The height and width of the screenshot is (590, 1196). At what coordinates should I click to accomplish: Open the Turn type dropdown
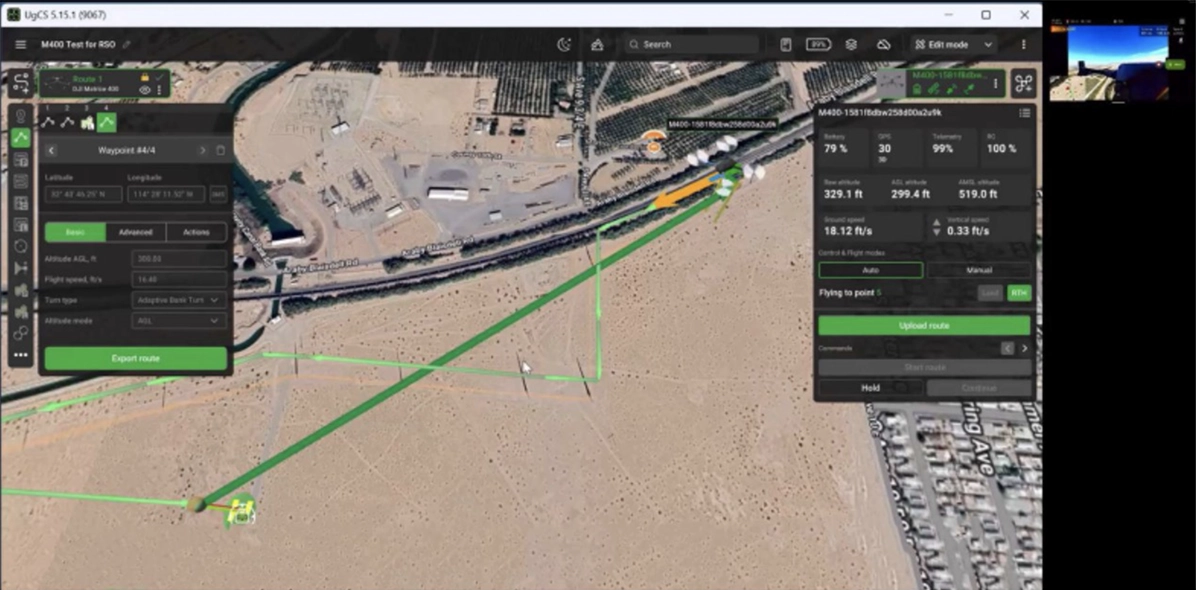point(179,300)
